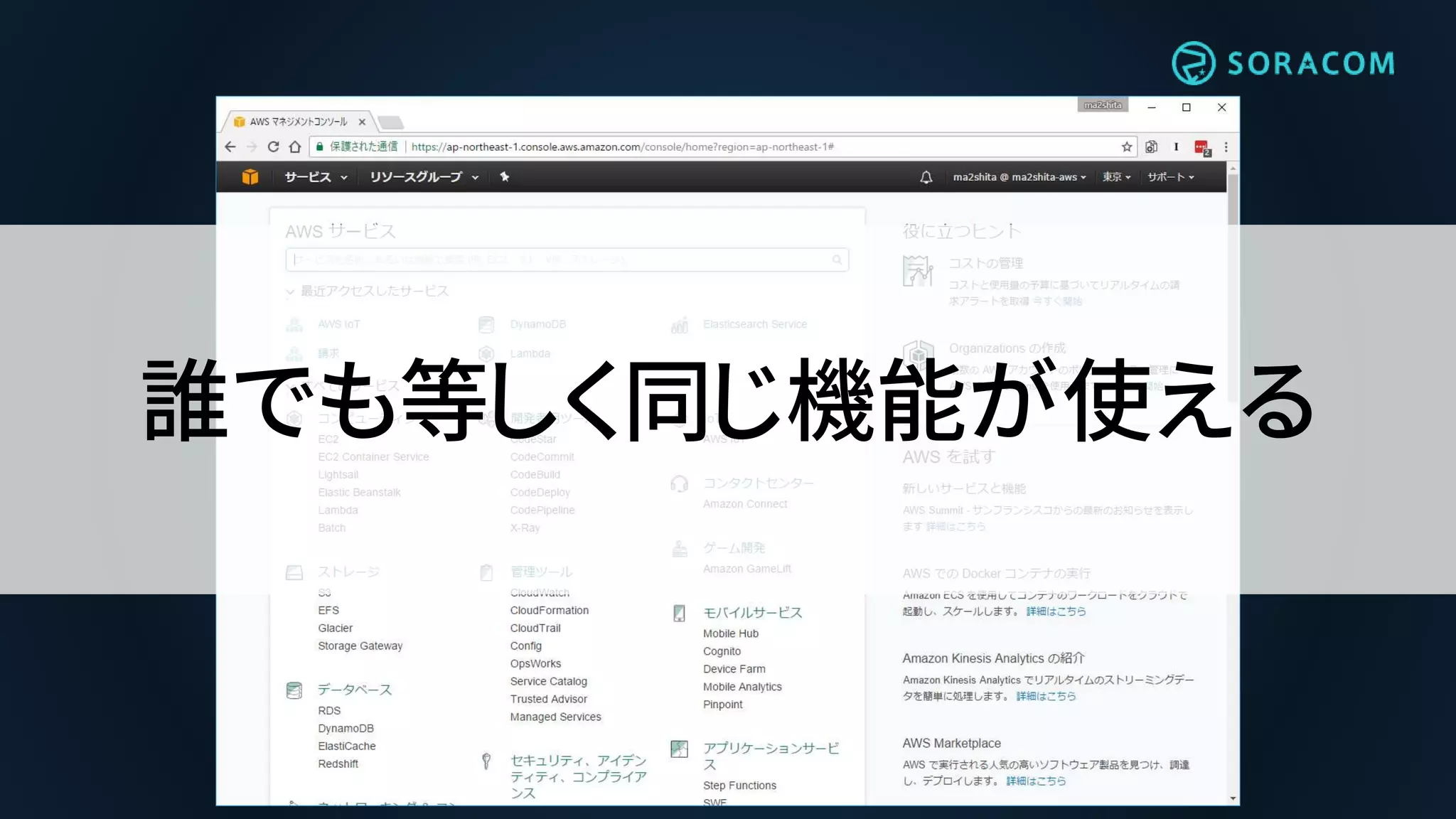1456x819 pixels.
Task: Click the application services category icon
Action: pos(680,749)
